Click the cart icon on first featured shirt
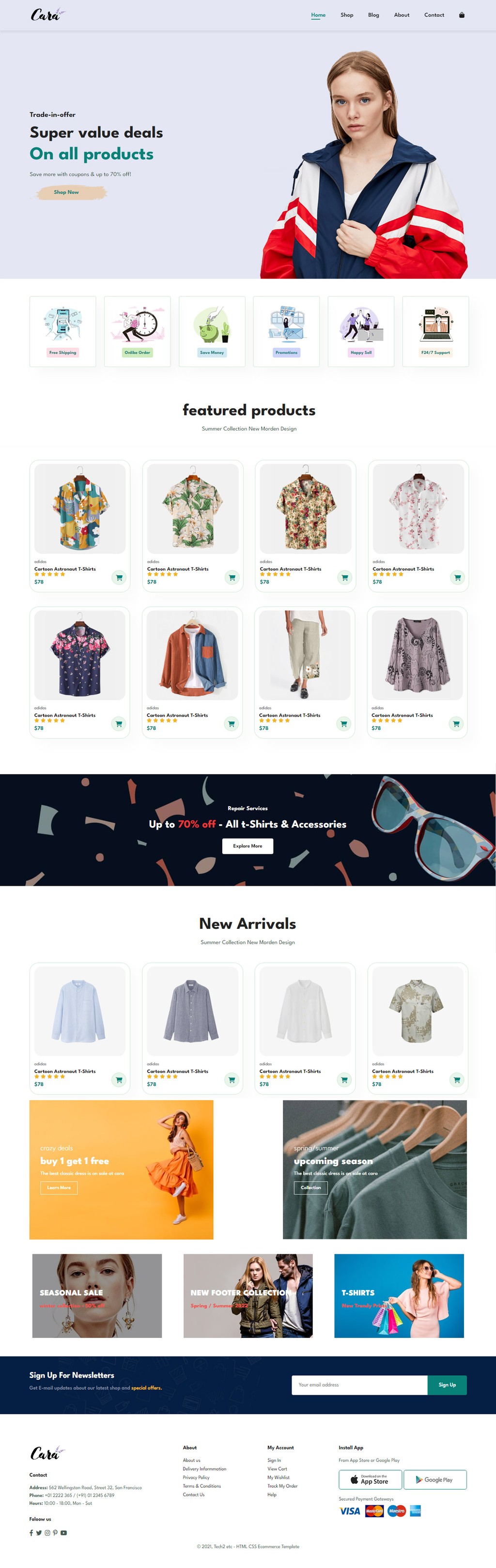Image resolution: width=496 pixels, height=1568 pixels. click(119, 578)
